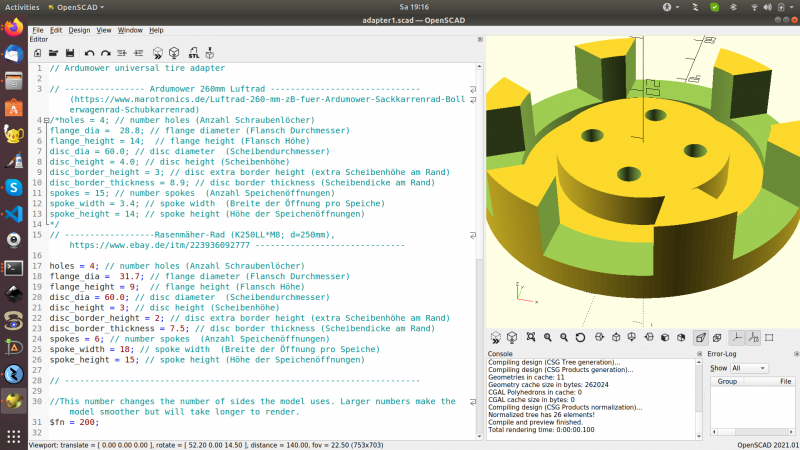Screen dimensions: 800x450
Task: Open the OpenSCAD app menu in top bar
Action: 76,7
